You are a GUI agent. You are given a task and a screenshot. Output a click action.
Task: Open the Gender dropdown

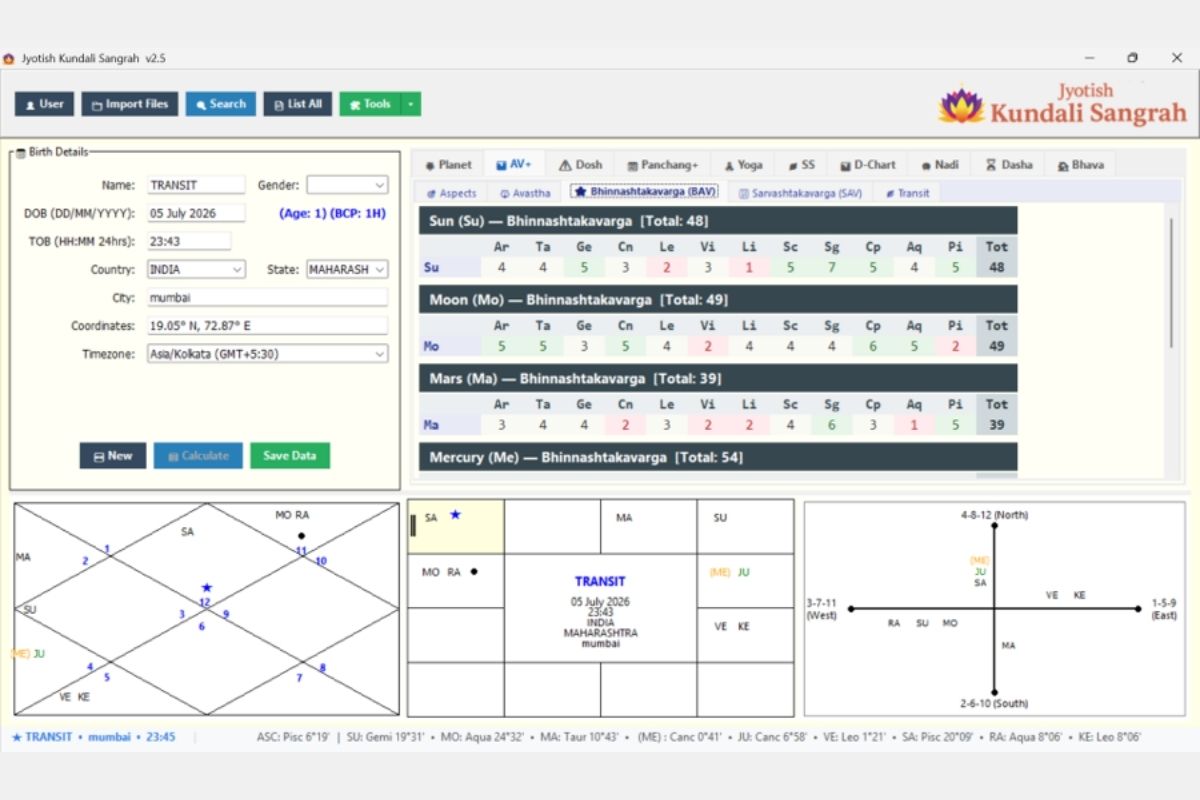coord(347,185)
